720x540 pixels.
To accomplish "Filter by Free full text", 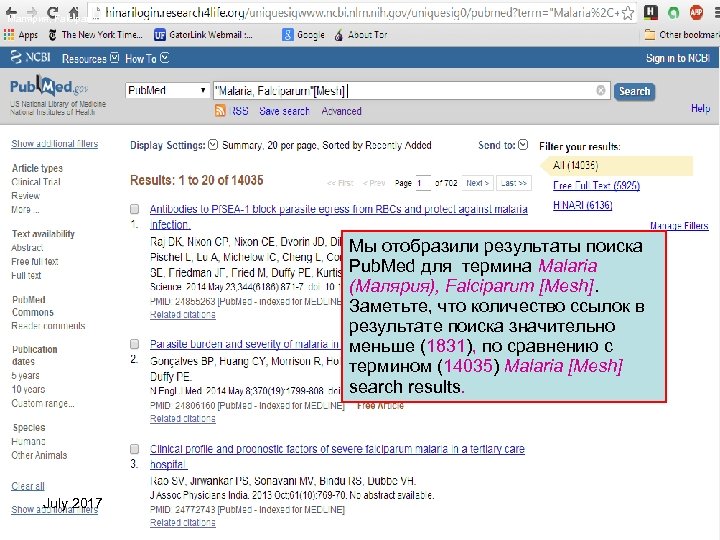I will click(x=34, y=262).
